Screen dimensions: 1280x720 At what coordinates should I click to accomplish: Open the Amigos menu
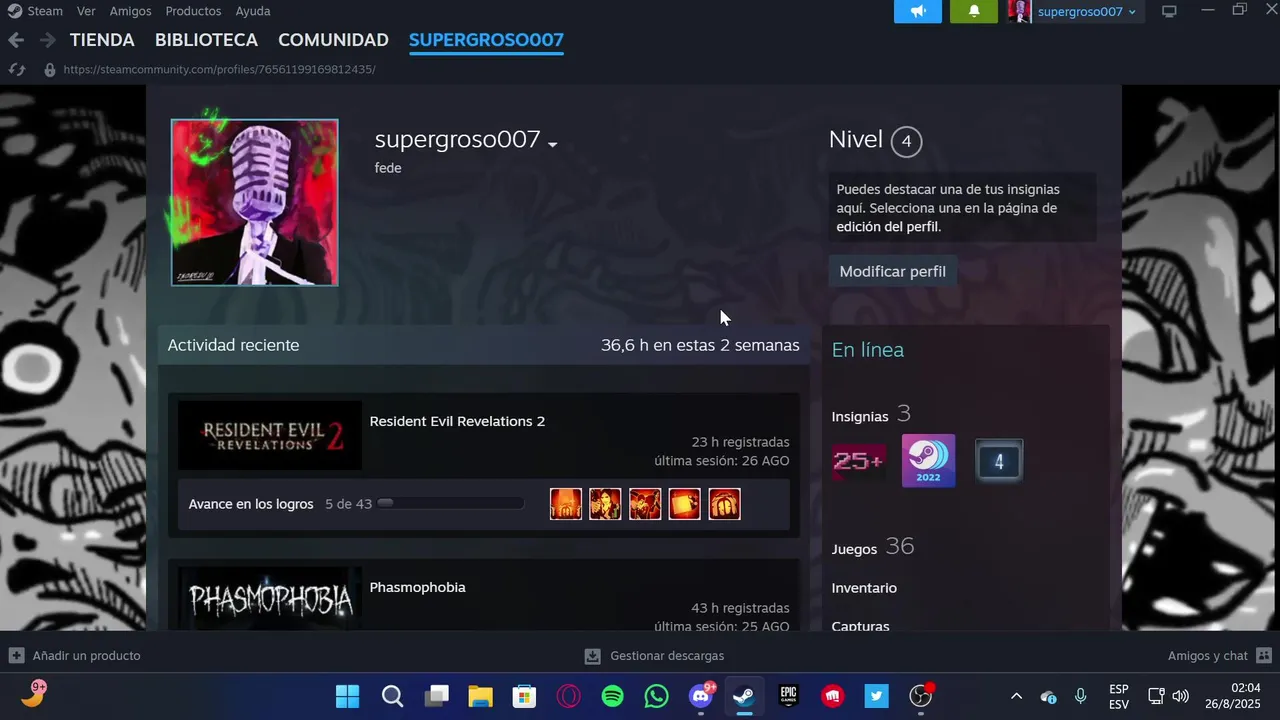coord(130,11)
